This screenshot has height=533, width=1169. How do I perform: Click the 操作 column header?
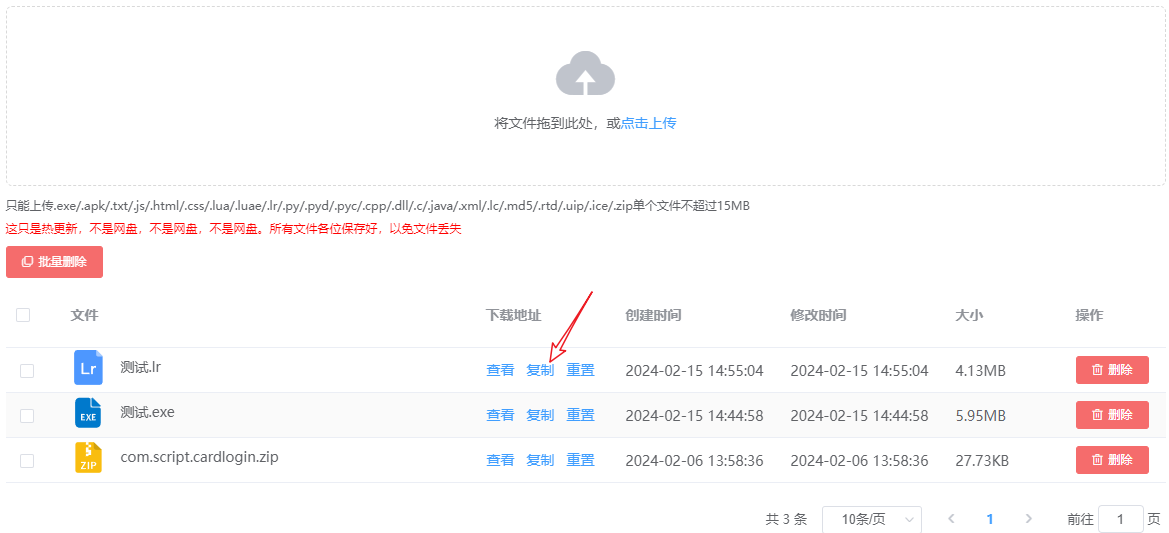[x=1089, y=315]
